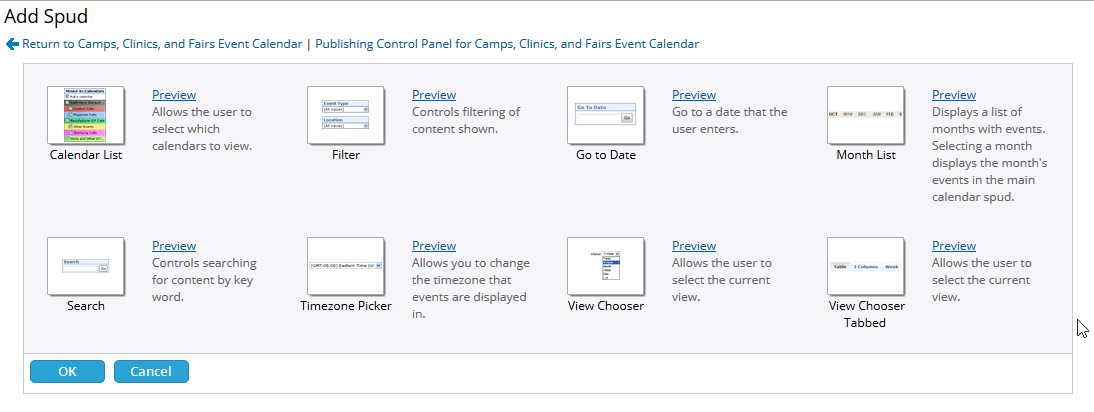The width and height of the screenshot is (1094, 412).
Task: Click the Cancel button
Action: [151, 372]
